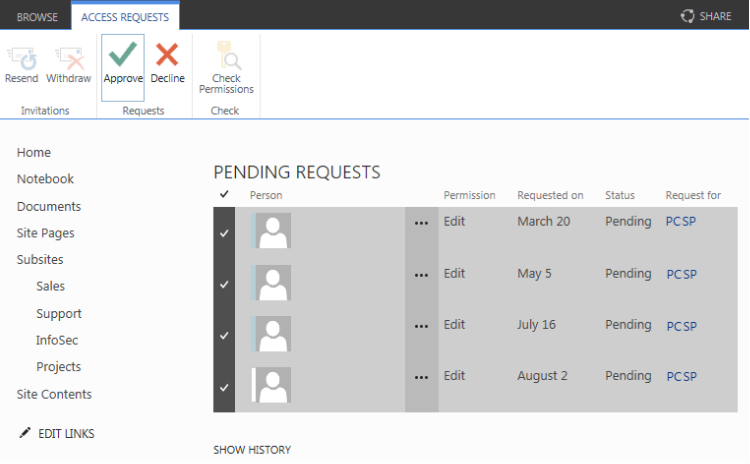The image size is (750, 464).
Task: Open ellipsis menu for August 2 request
Action: 421,378
